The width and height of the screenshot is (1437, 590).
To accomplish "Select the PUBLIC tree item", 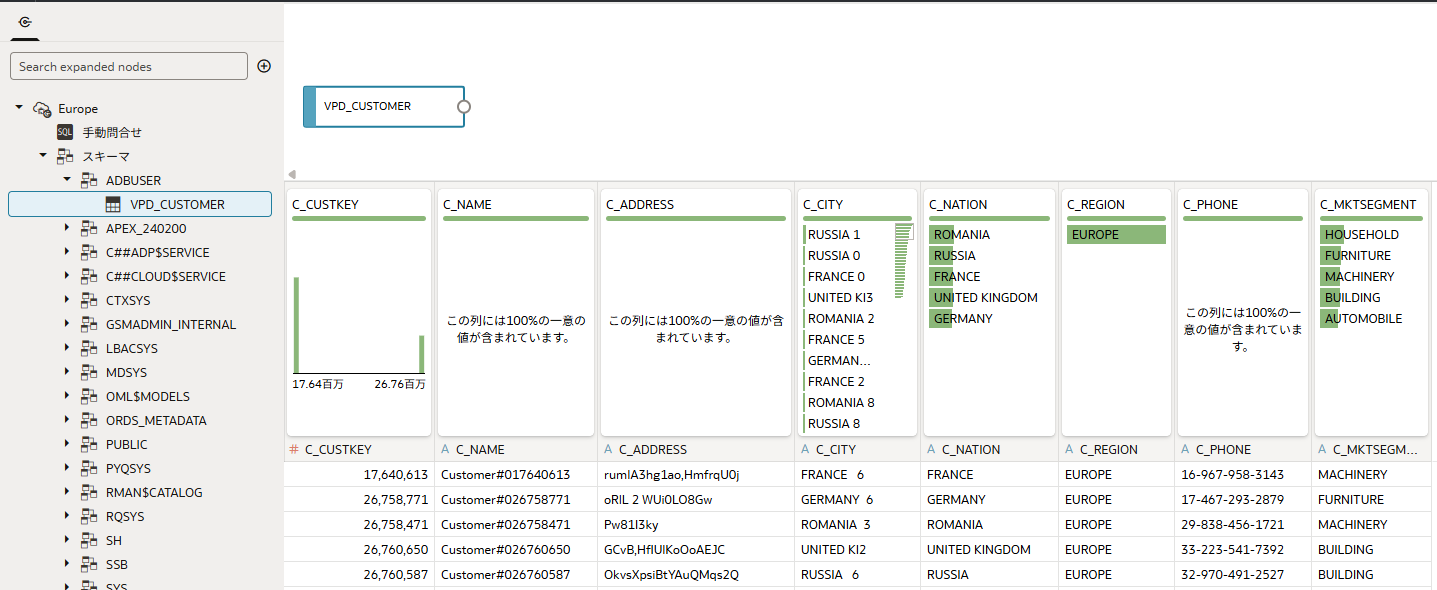I will click(127, 444).
